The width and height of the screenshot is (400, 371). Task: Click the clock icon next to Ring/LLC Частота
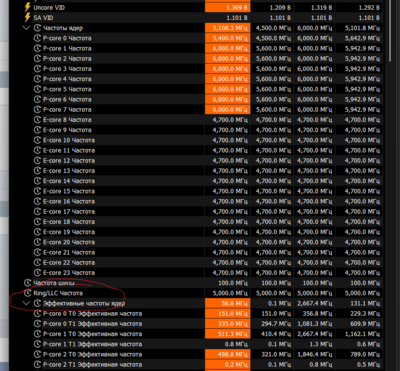click(28, 293)
